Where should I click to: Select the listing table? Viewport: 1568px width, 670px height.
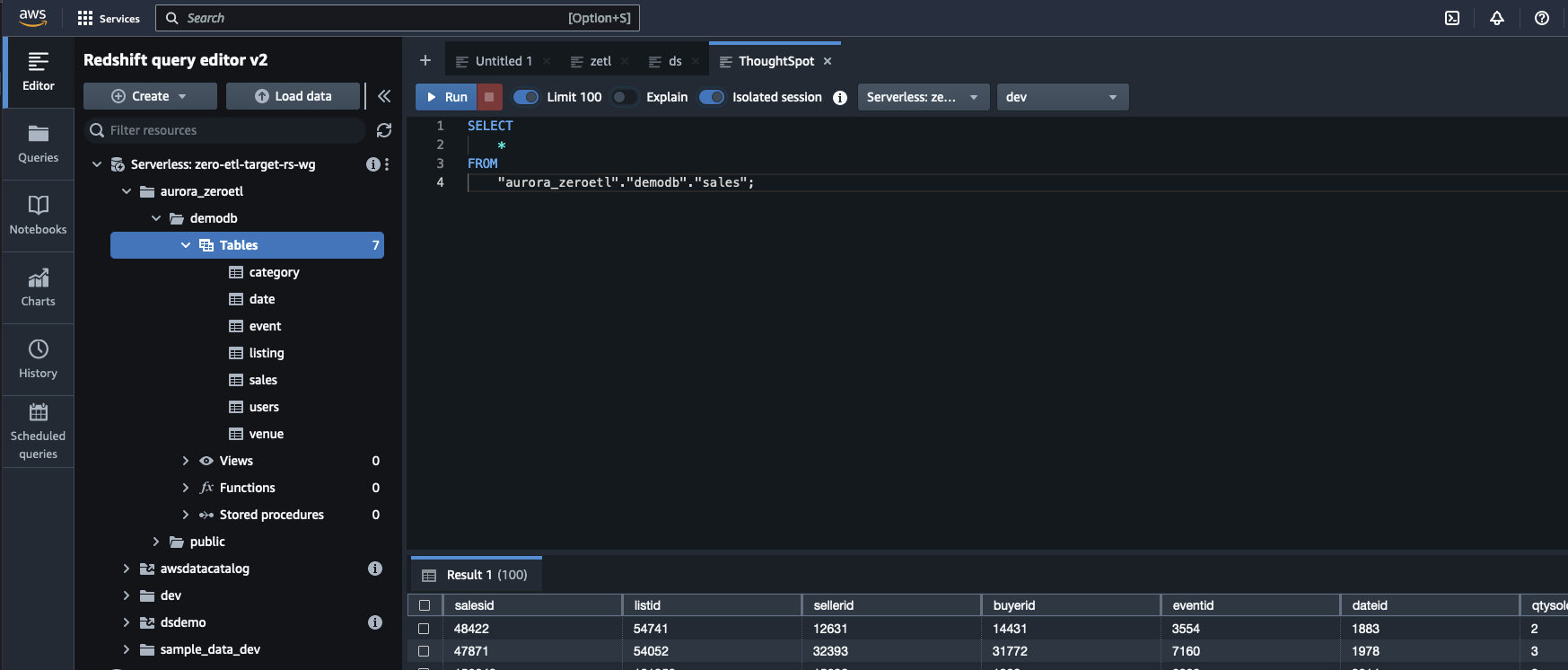(x=267, y=353)
